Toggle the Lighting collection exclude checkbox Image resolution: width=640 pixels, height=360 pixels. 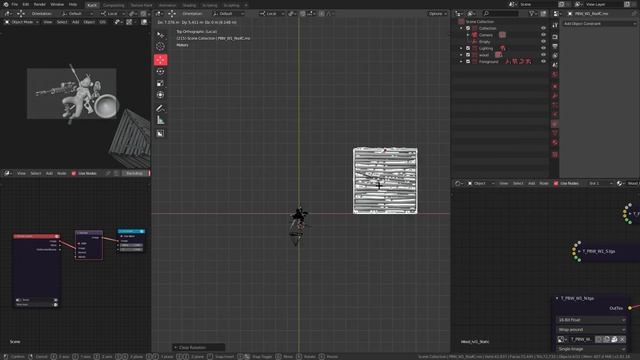tap(468, 48)
